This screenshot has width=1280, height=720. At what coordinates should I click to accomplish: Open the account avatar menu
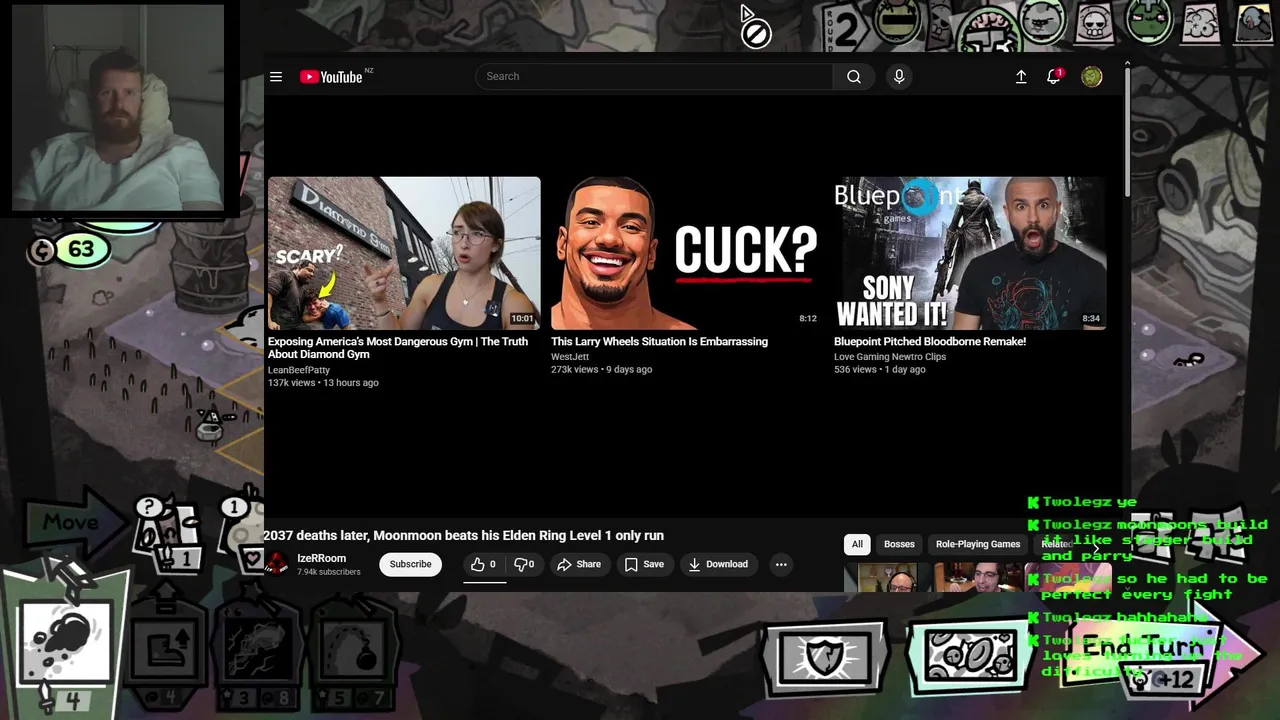(x=1091, y=77)
